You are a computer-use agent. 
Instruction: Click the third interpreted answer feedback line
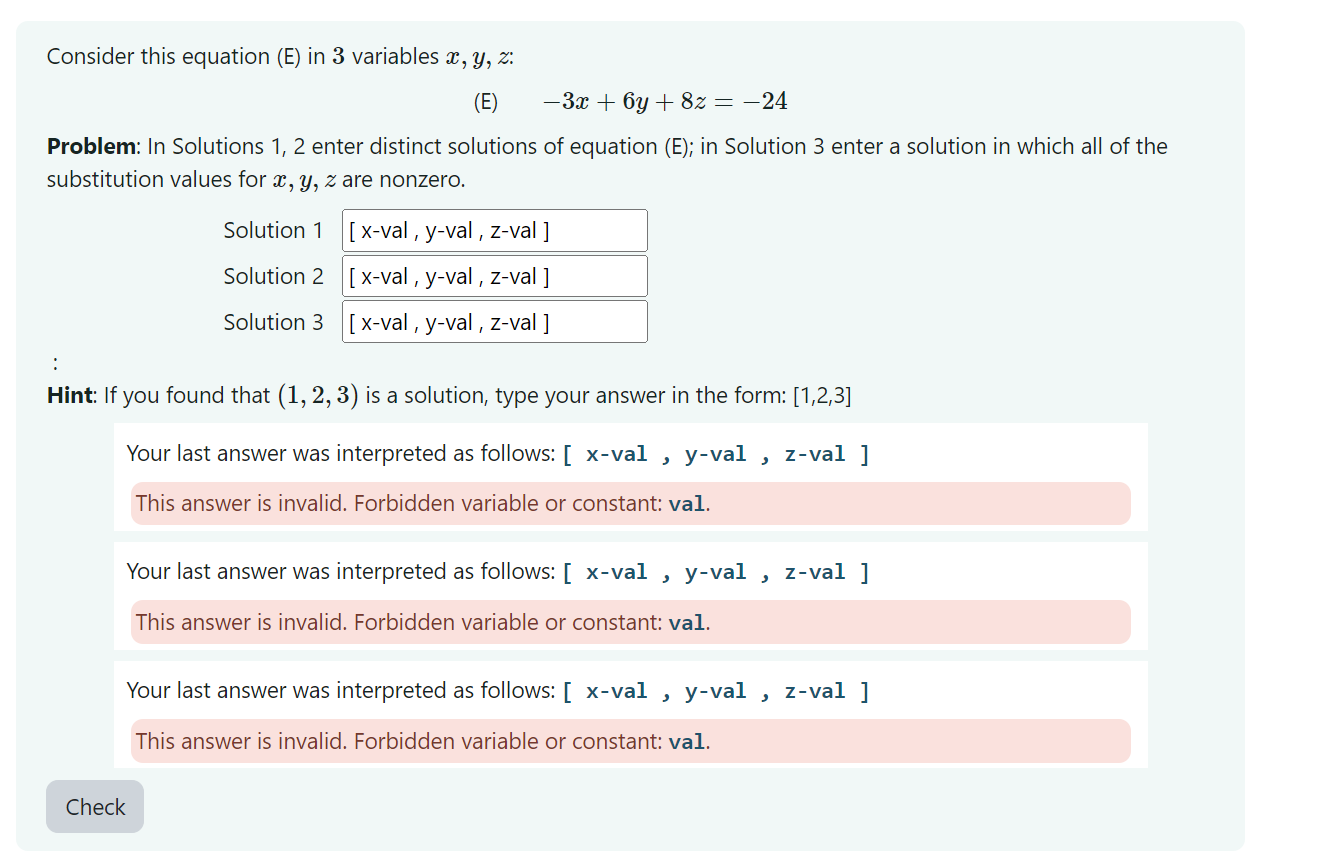pyautogui.click(x=497, y=690)
